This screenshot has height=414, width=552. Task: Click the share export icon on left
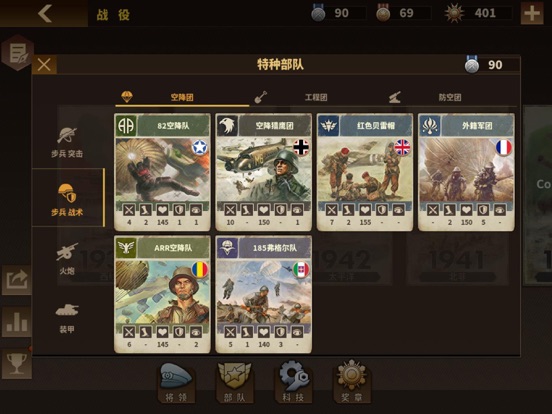(x=16, y=280)
